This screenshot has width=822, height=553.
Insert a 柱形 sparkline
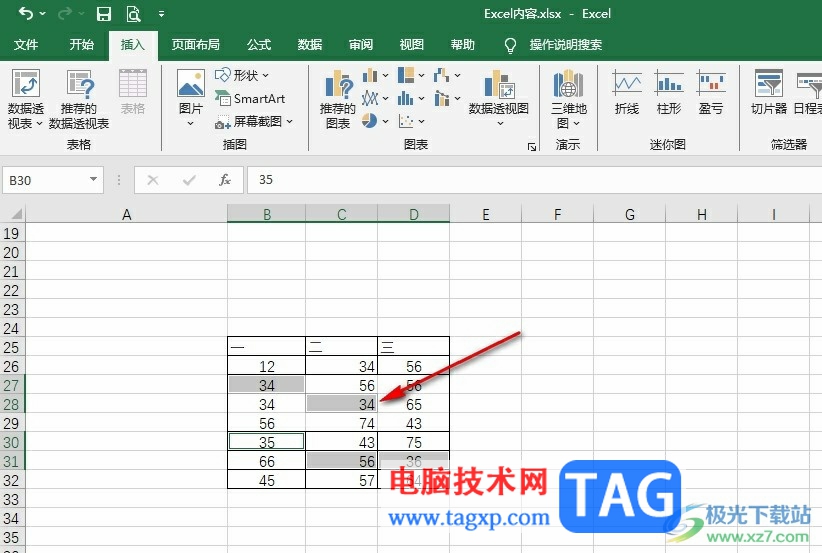669,92
